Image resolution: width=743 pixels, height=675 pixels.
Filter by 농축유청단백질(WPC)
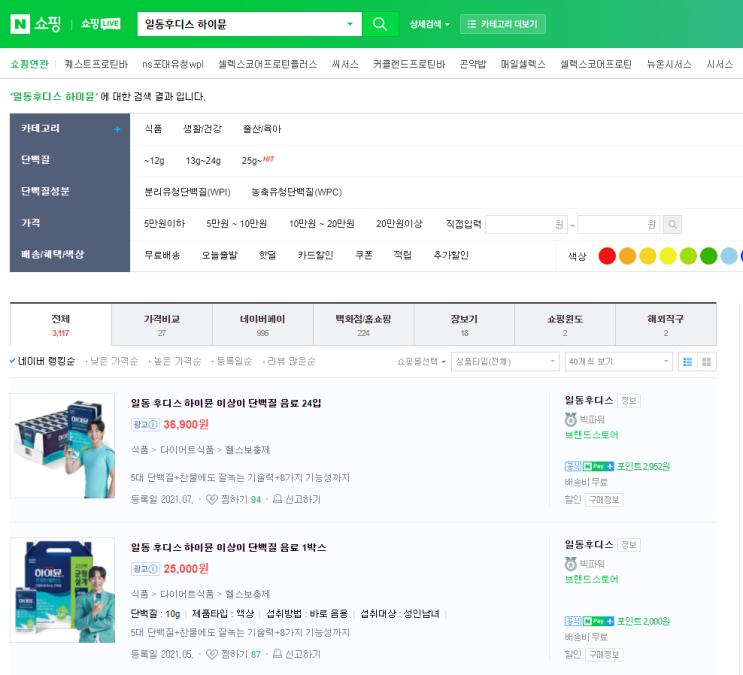(296, 192)
